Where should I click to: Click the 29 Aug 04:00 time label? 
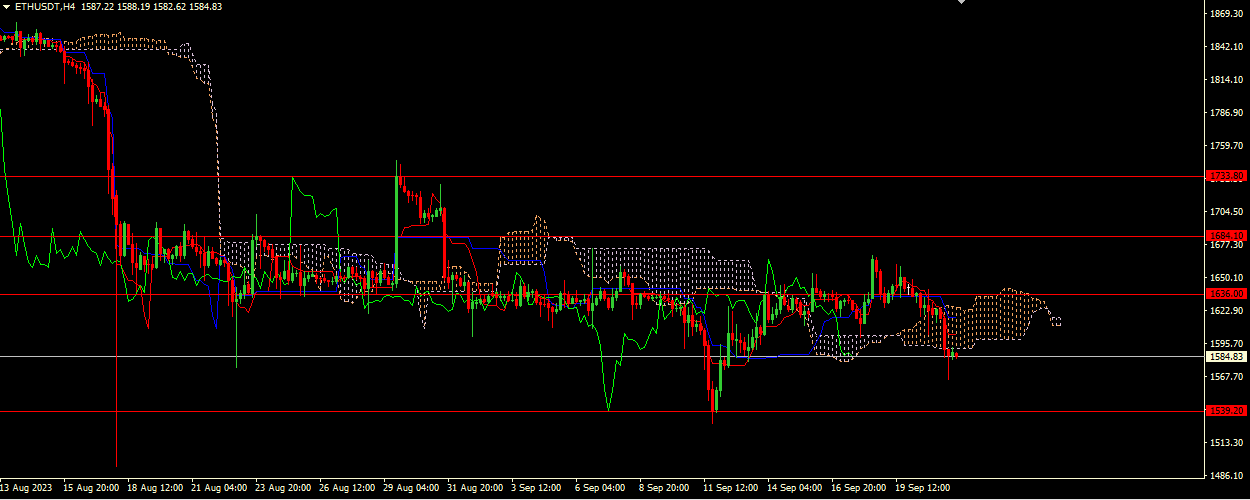411,489
